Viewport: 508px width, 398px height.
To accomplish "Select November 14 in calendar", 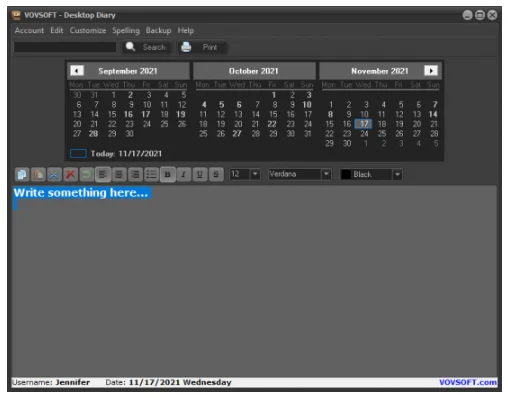I will [433, 114].
